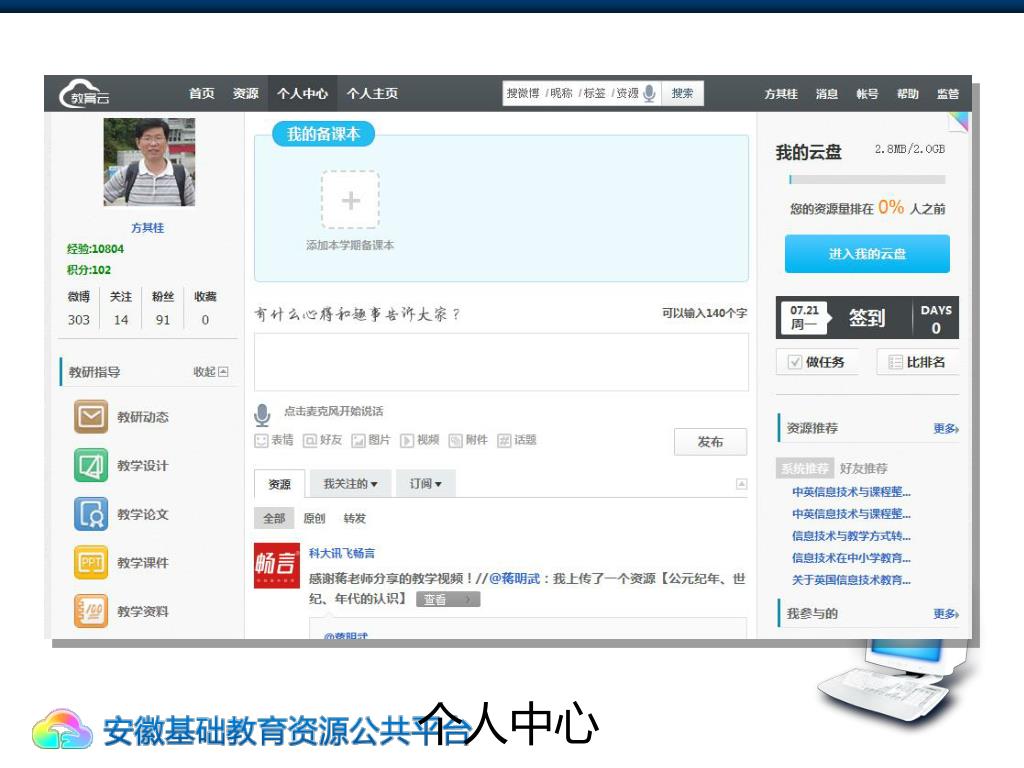Insert an emoticon with 表情 icon
1024x768 pixels.
point(262,440)
